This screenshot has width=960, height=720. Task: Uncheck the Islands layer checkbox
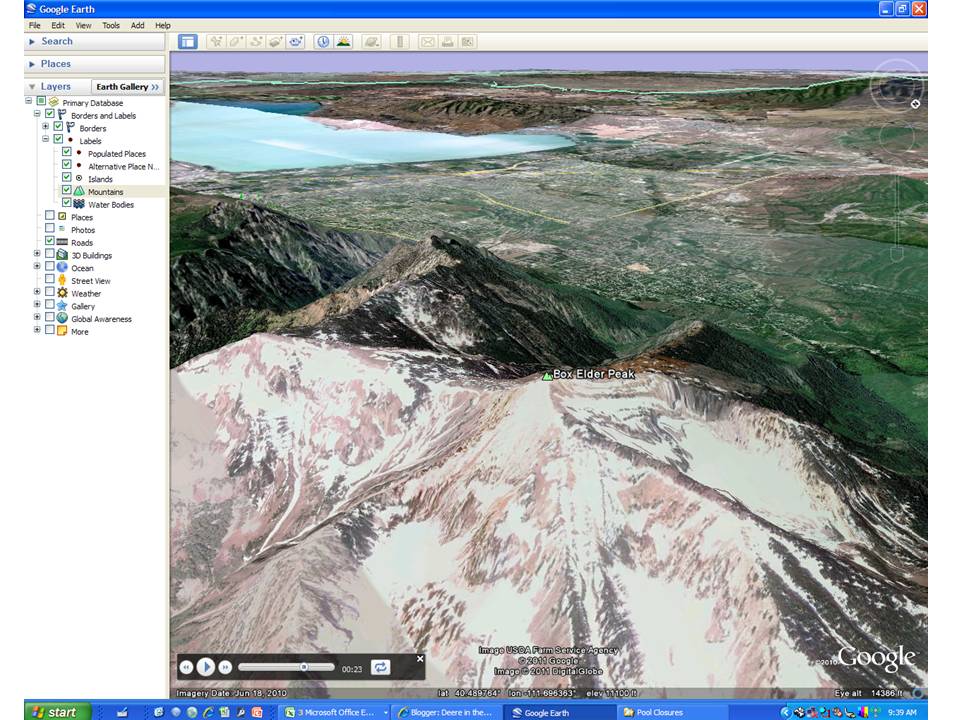pyautogui.click(x=67, y=178)
